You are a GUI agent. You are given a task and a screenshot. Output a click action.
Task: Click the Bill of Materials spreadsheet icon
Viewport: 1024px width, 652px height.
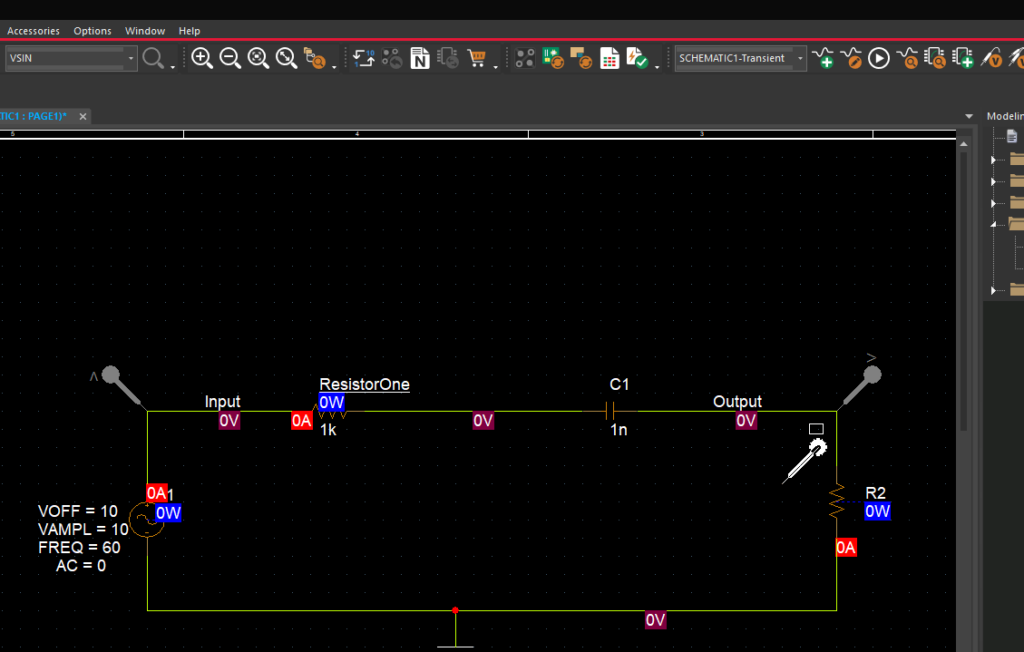click(x=609, y=58)
